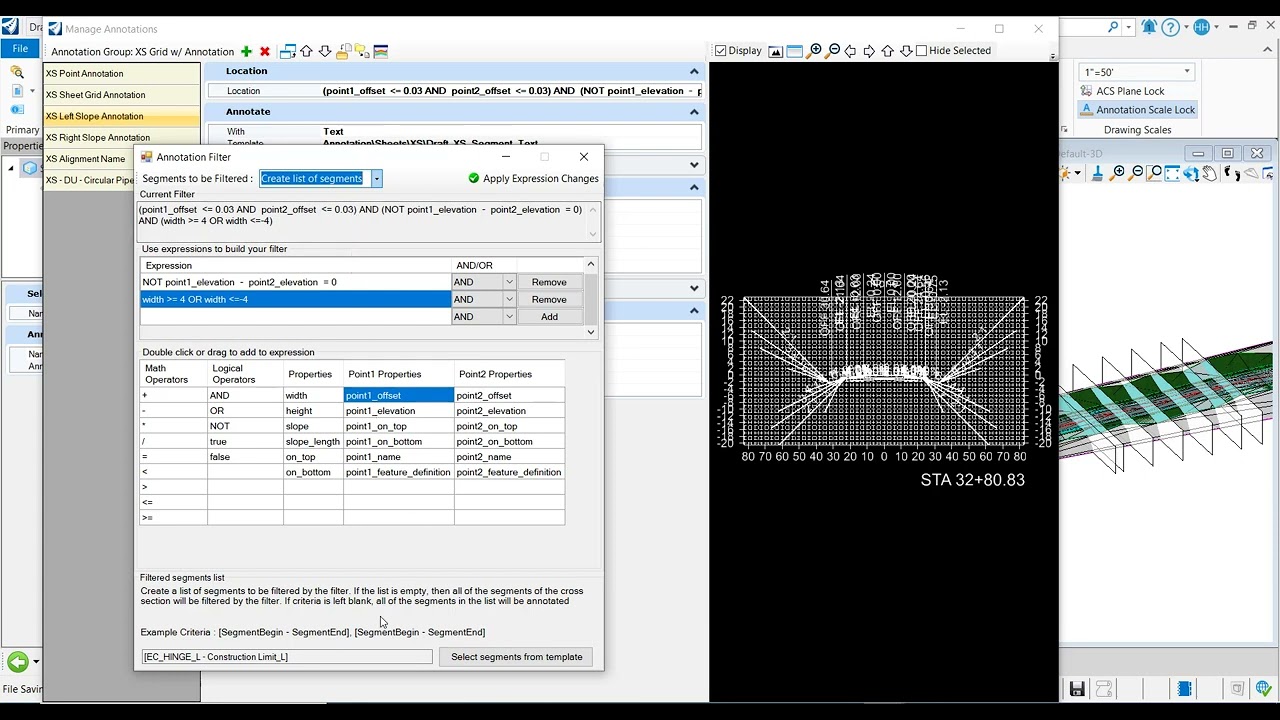Viewport: 1280px width, 720px height.
Task: Click the Update View brush icon in Default-3D
Action: 1097,173
